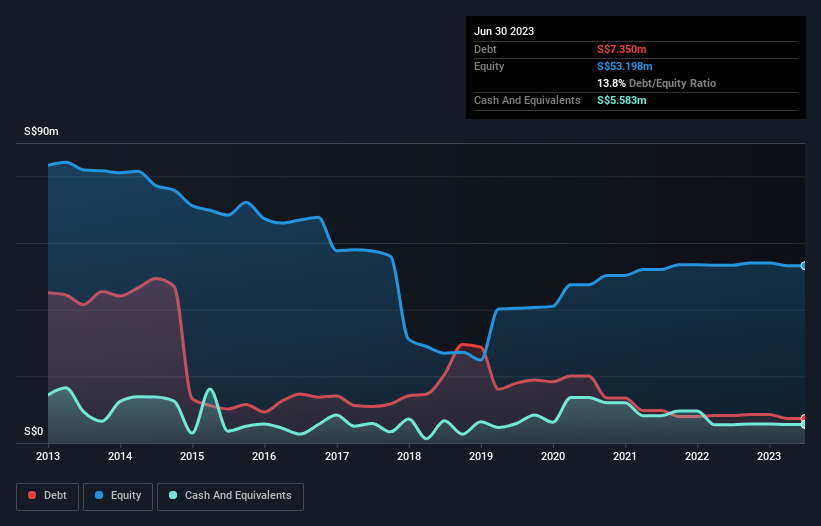This screenshot has width=821, height=526.
Task: Click the 2016 x-axis label
Action: (x=264, y=456)
